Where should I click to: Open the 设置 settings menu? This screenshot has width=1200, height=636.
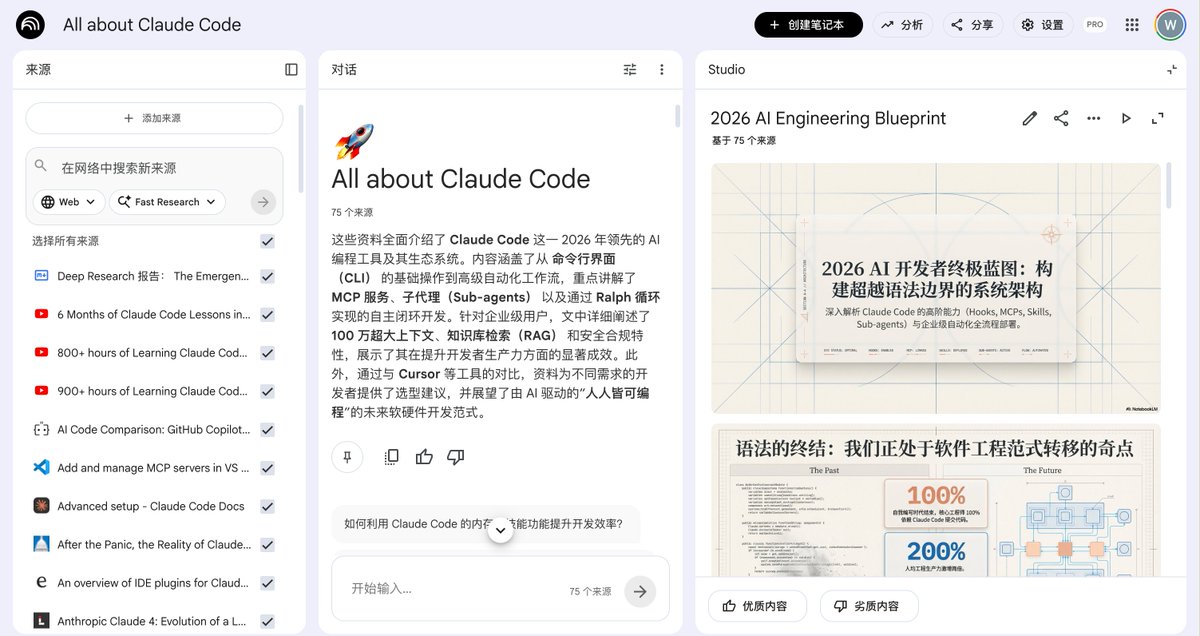point(1043,24)
